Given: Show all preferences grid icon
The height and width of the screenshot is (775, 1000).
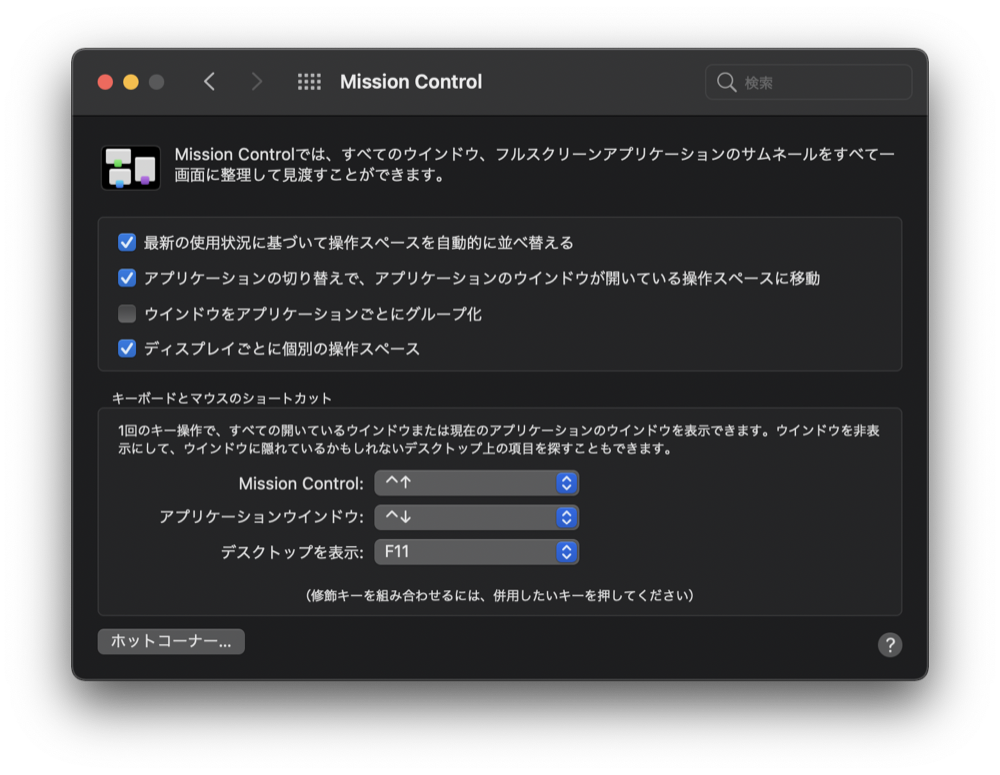Looking at the screenshot, I should pos(309,82).
